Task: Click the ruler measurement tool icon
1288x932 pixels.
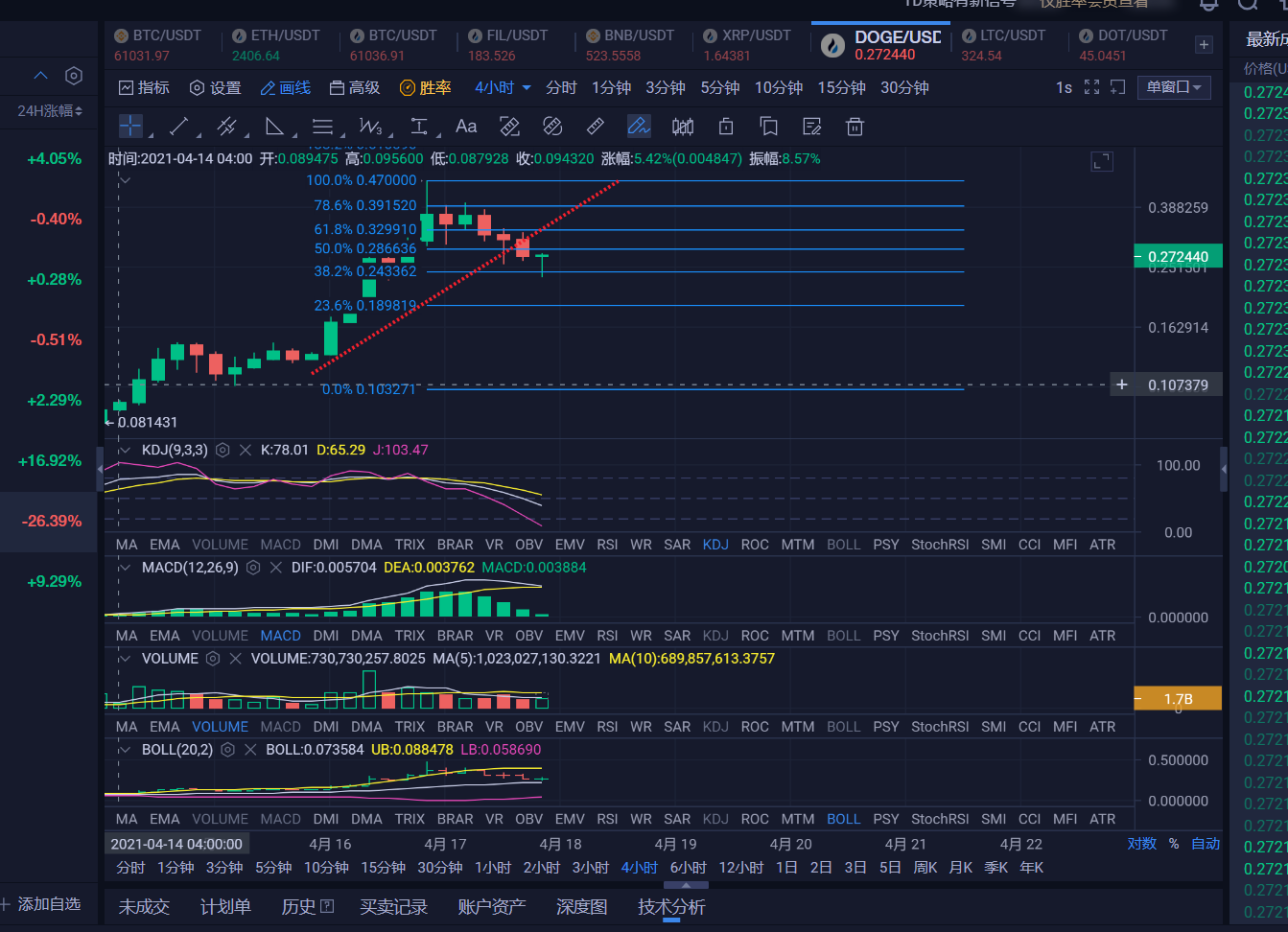Action: click(596, 127)
